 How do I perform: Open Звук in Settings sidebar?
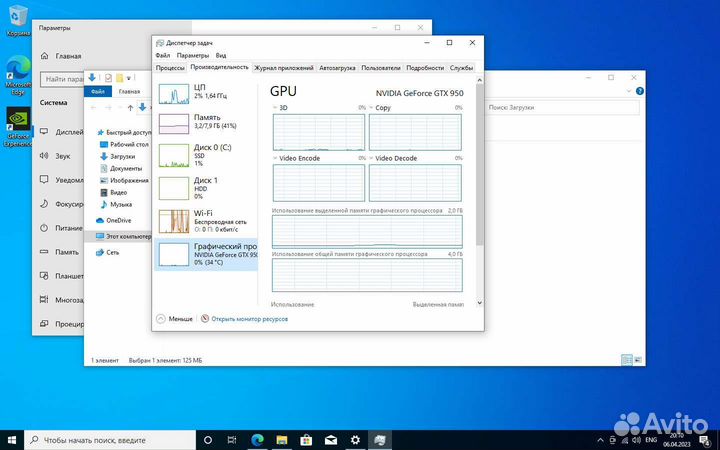point(56,156)
